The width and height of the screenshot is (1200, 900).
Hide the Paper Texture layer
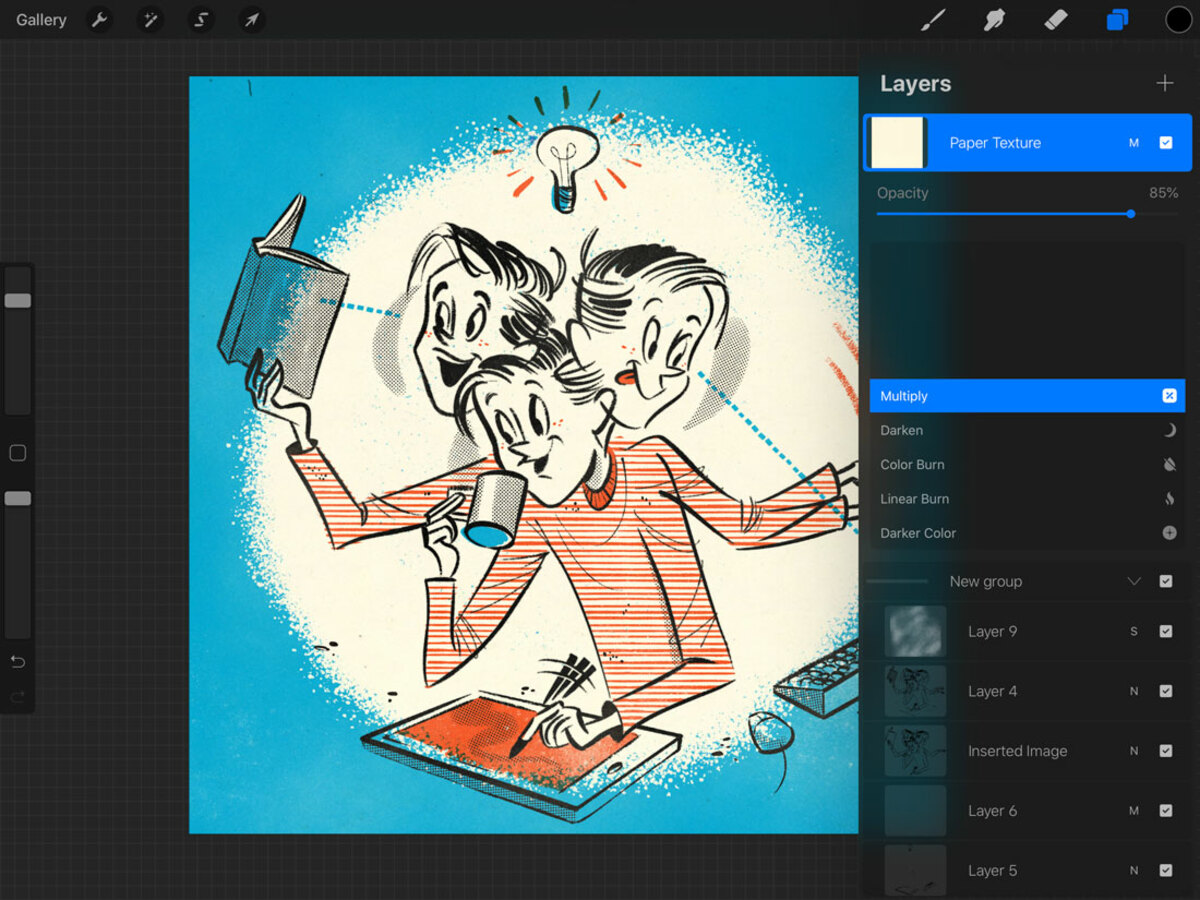(1166, 143)
